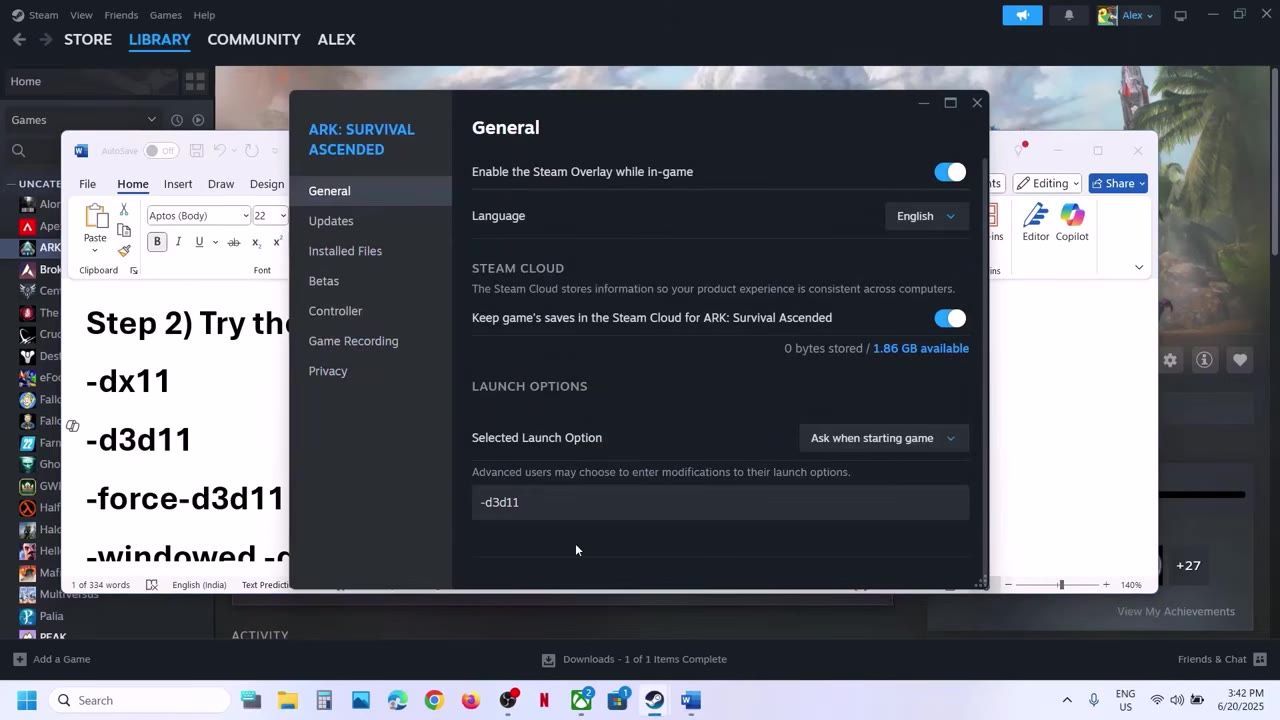The height and width of the screenshot is (720, 1280).
Task: Click the Paste clipboard icon in Word
Action: point(96,216)
